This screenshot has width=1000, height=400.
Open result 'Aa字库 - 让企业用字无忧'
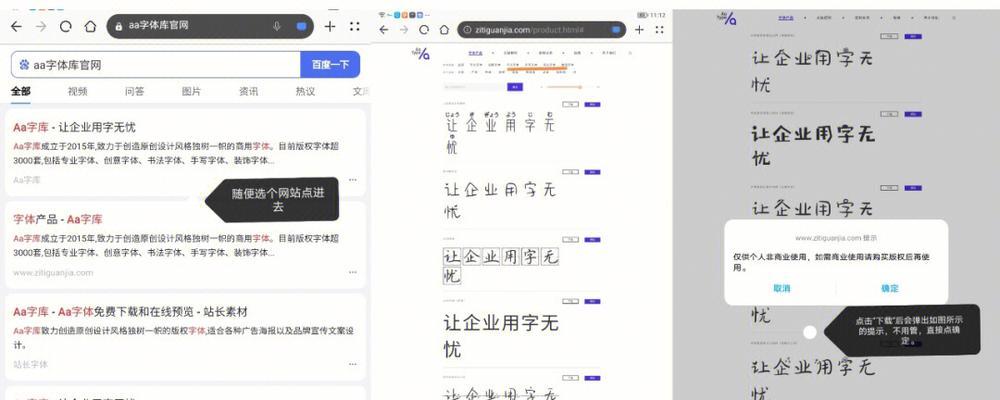[75, 128]
